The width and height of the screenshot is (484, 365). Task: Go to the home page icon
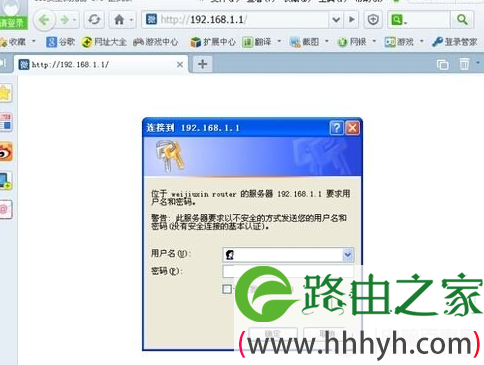tap(119, 20)
